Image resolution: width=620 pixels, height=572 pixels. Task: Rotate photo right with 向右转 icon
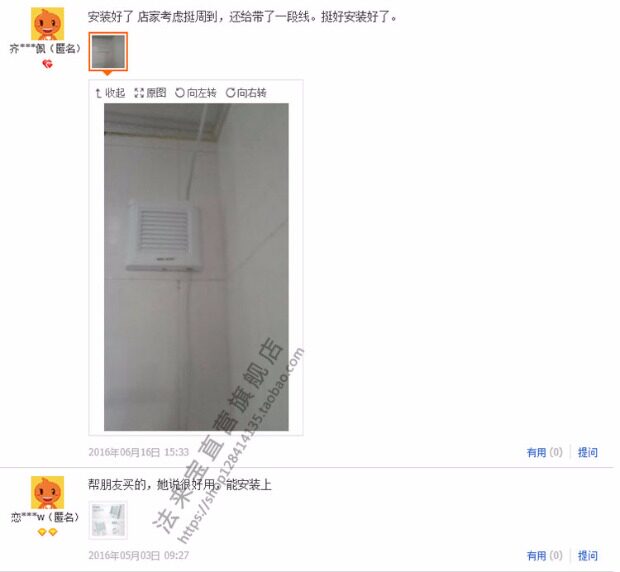tap(246, 93)
